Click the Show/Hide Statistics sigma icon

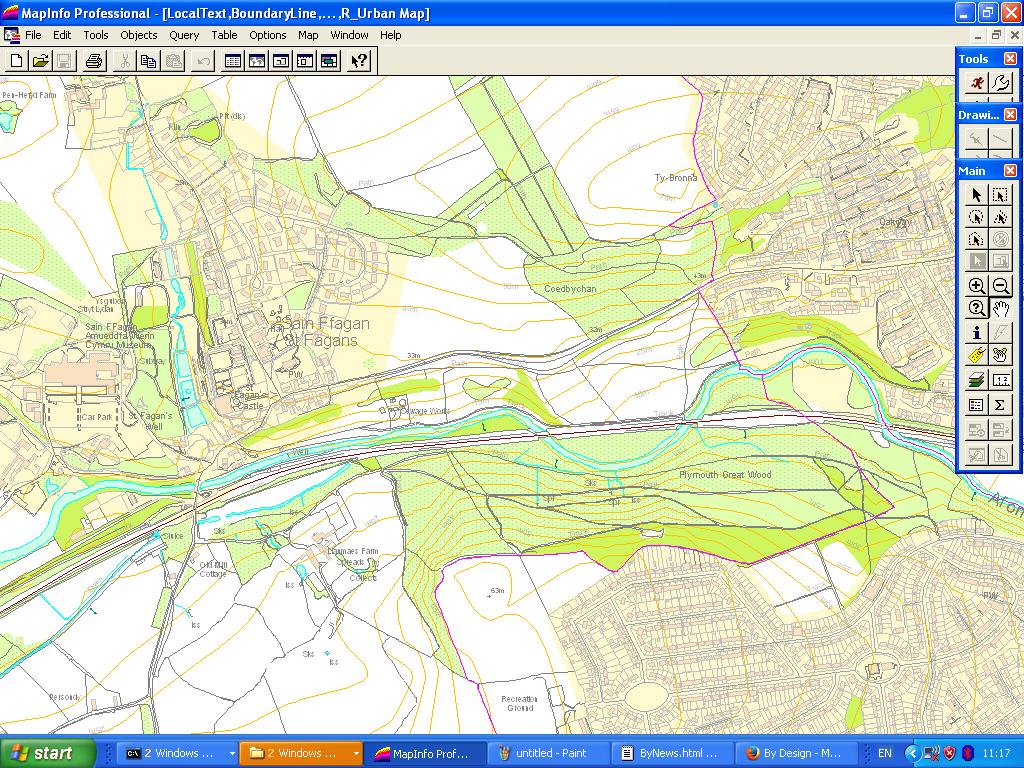(x=1000, y=405)
